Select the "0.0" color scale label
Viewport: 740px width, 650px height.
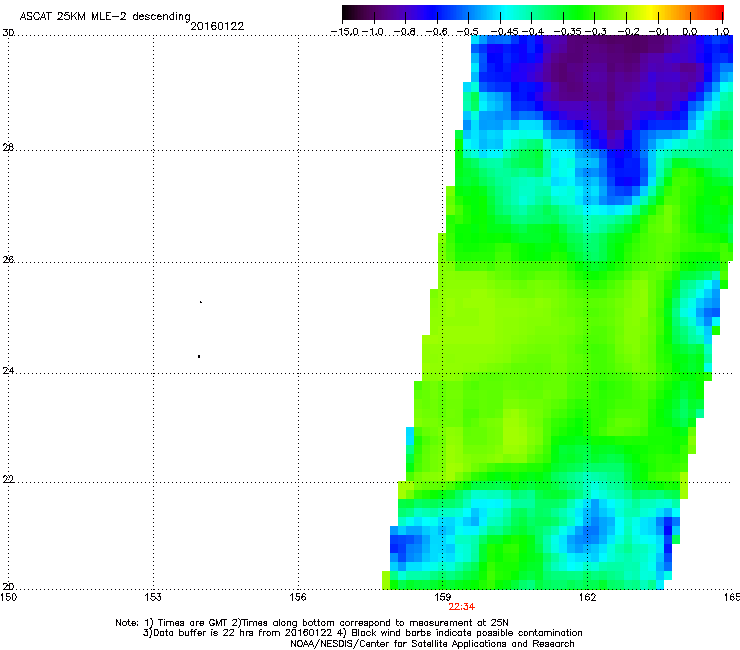(x=690, y=32)
